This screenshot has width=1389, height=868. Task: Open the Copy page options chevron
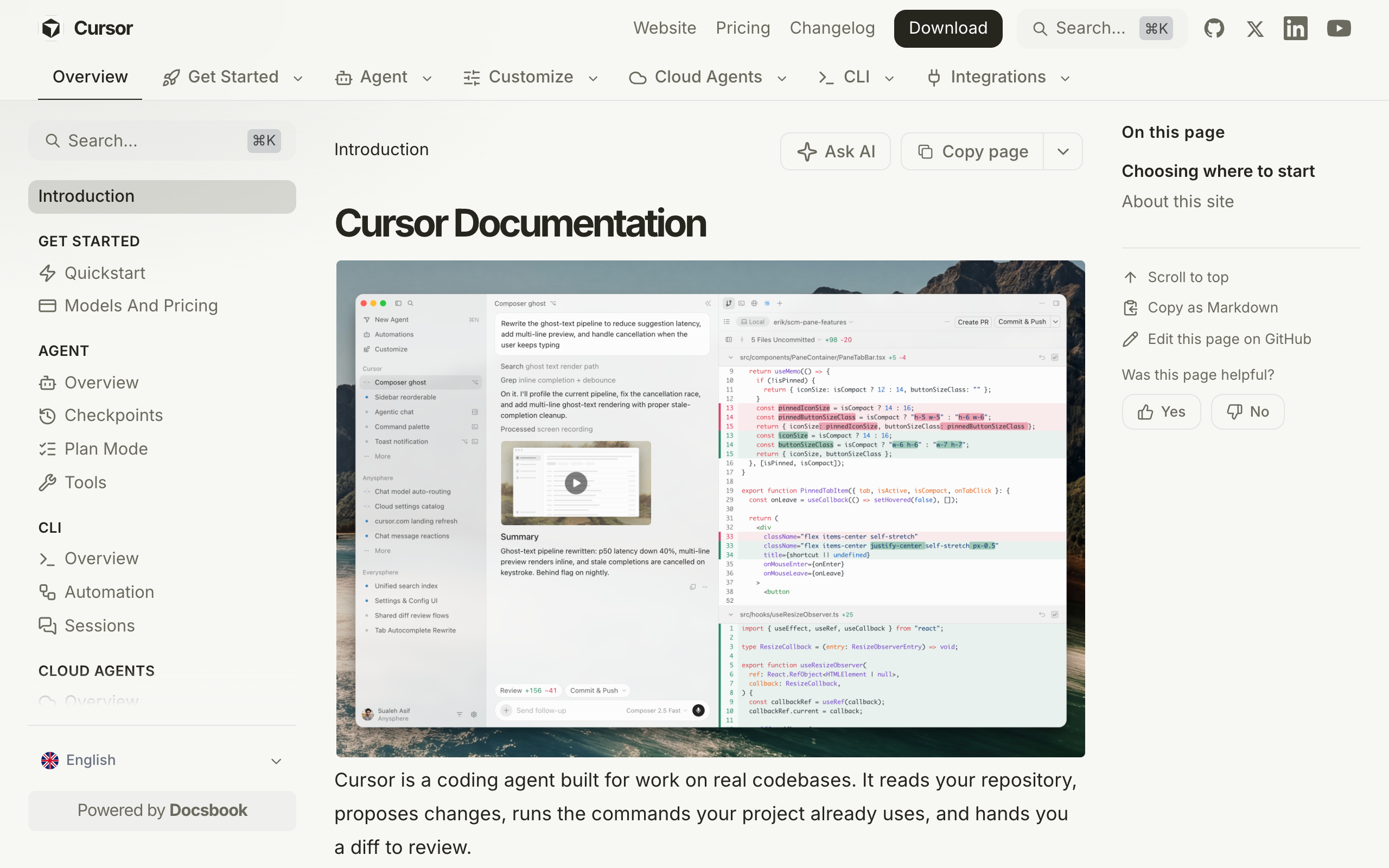point(1063,151)
